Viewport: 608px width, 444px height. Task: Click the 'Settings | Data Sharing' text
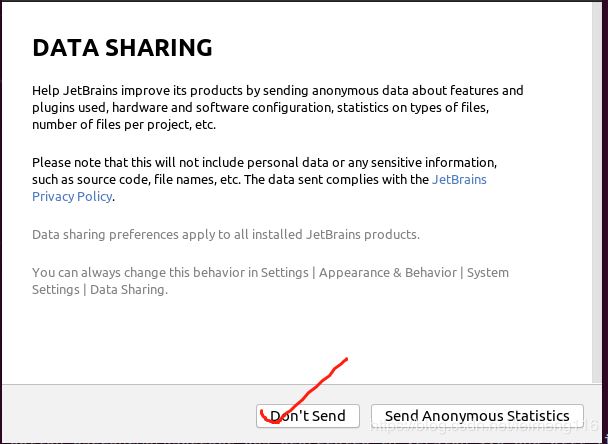tap(100, 290)
